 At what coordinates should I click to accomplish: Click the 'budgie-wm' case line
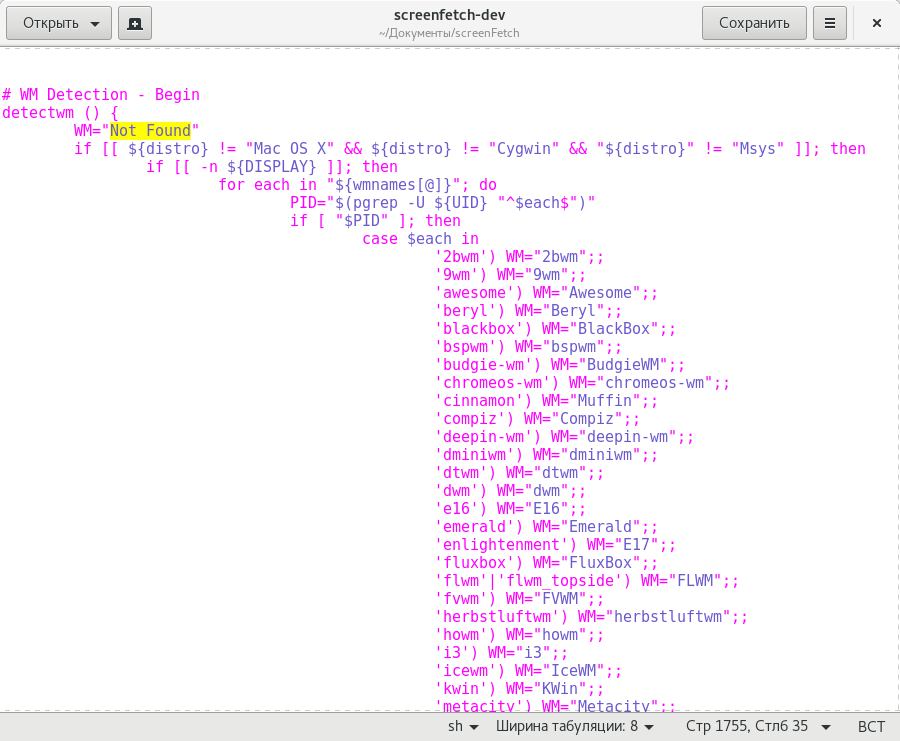tap(560, 365)
